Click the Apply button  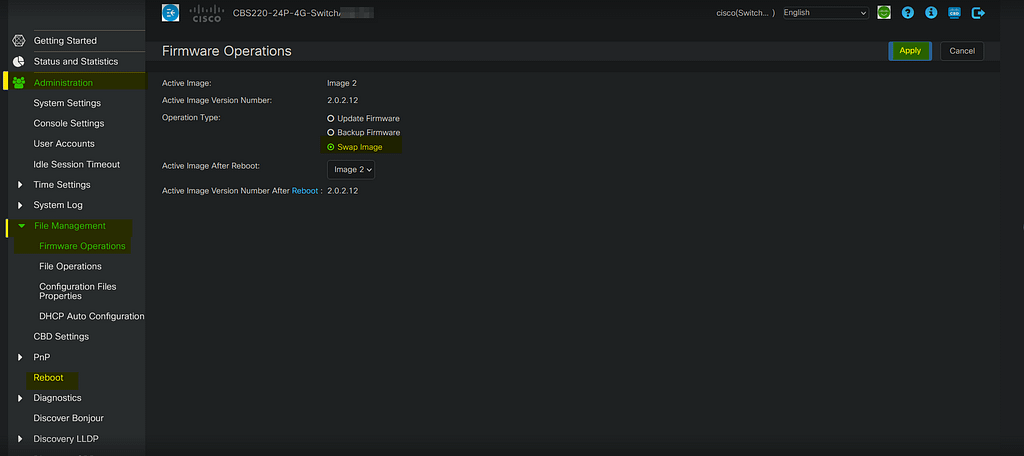tap(910, 50)
